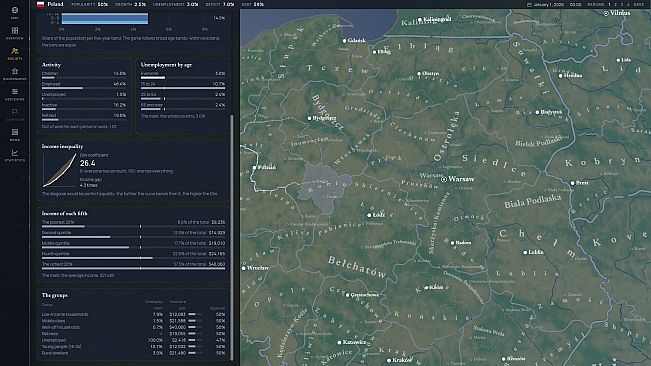Click the Rural dwellers group row
The width and height of the screenshot is (651, 366).
click(133, 353)
